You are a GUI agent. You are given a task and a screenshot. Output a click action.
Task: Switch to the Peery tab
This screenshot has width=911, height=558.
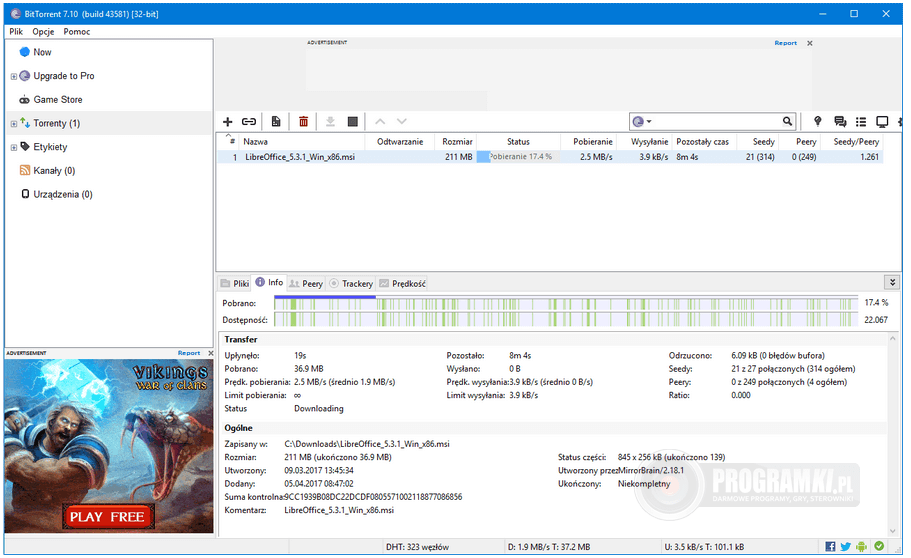pos(306,283)
